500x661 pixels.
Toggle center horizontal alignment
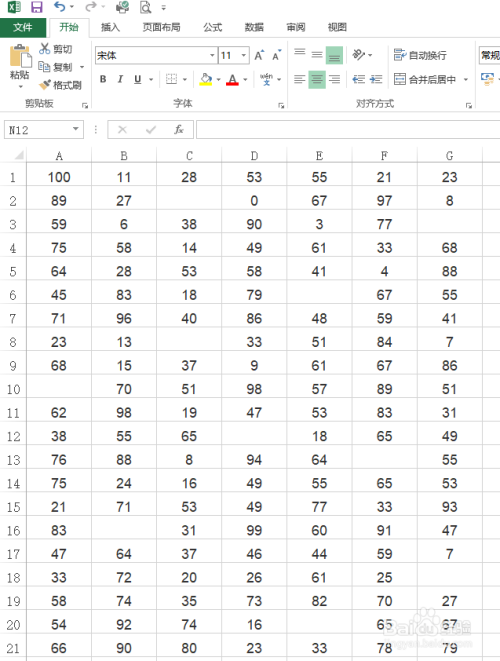click(317, 79)
